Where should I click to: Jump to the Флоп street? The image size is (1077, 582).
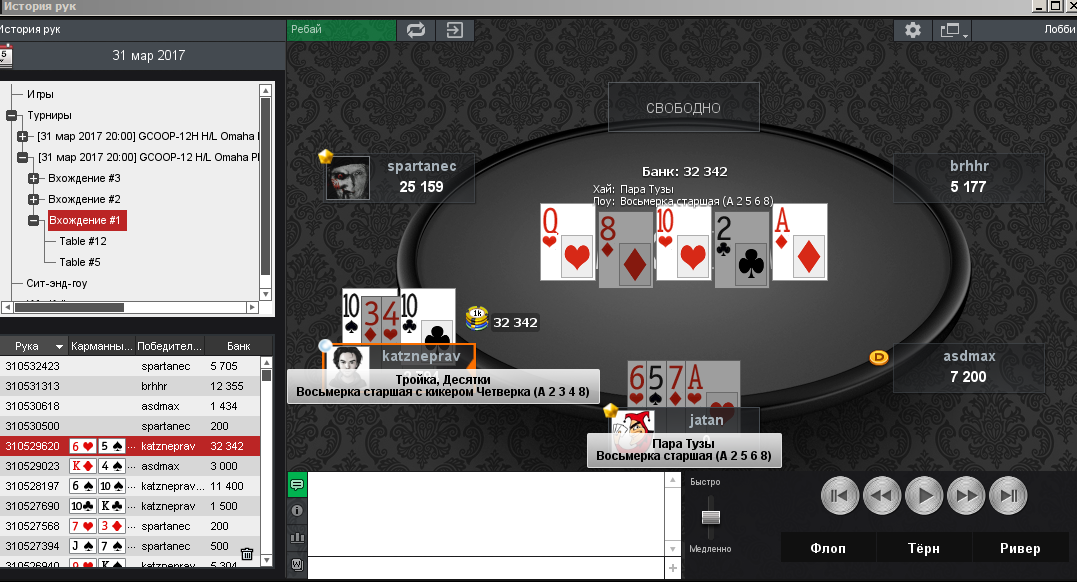click(828, 548)
